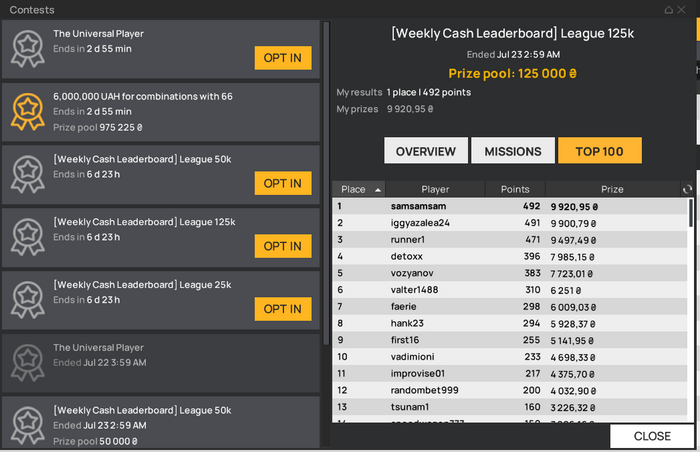Screen dimensions: 700x452
Task: Click the home icon in the Contests title bar
Action: (668, 9)
